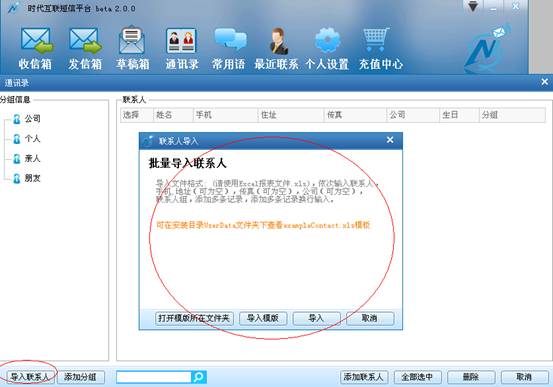Click 打开模板所在文件夹 button
Screen dimensions: 553x387
[x=194, y=318]
